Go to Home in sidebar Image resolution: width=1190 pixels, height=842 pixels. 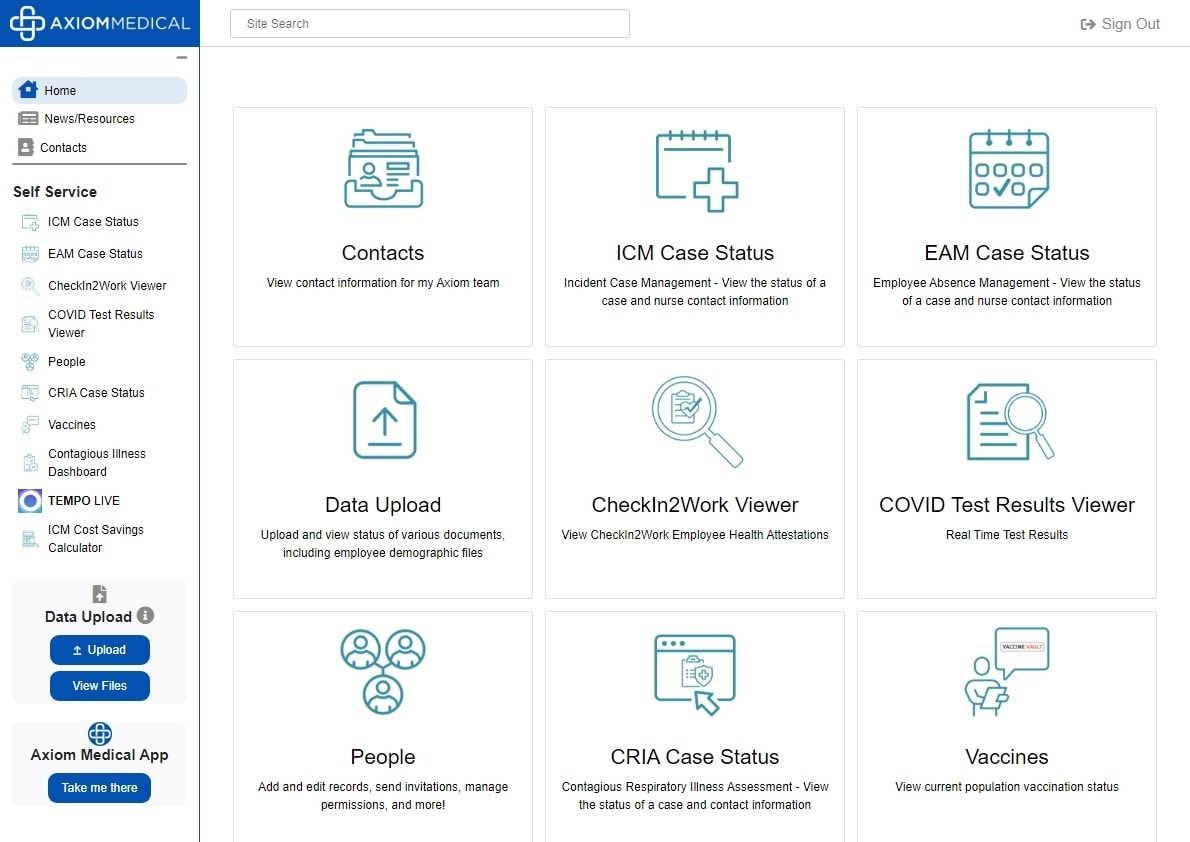pyautogui.click(x=60, y=90)
